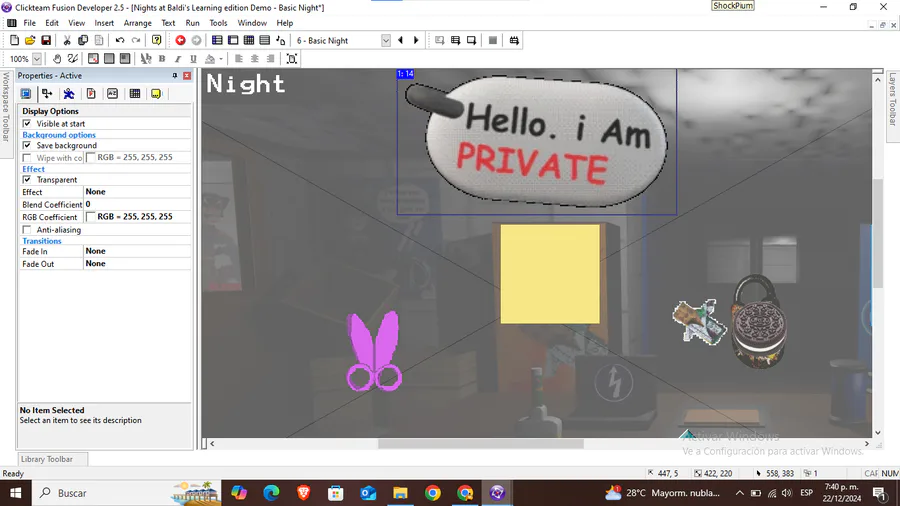The height and width of the screenshot is (506, 900).
Task: Open the Frame Editor icon
Action: [233, 40]
